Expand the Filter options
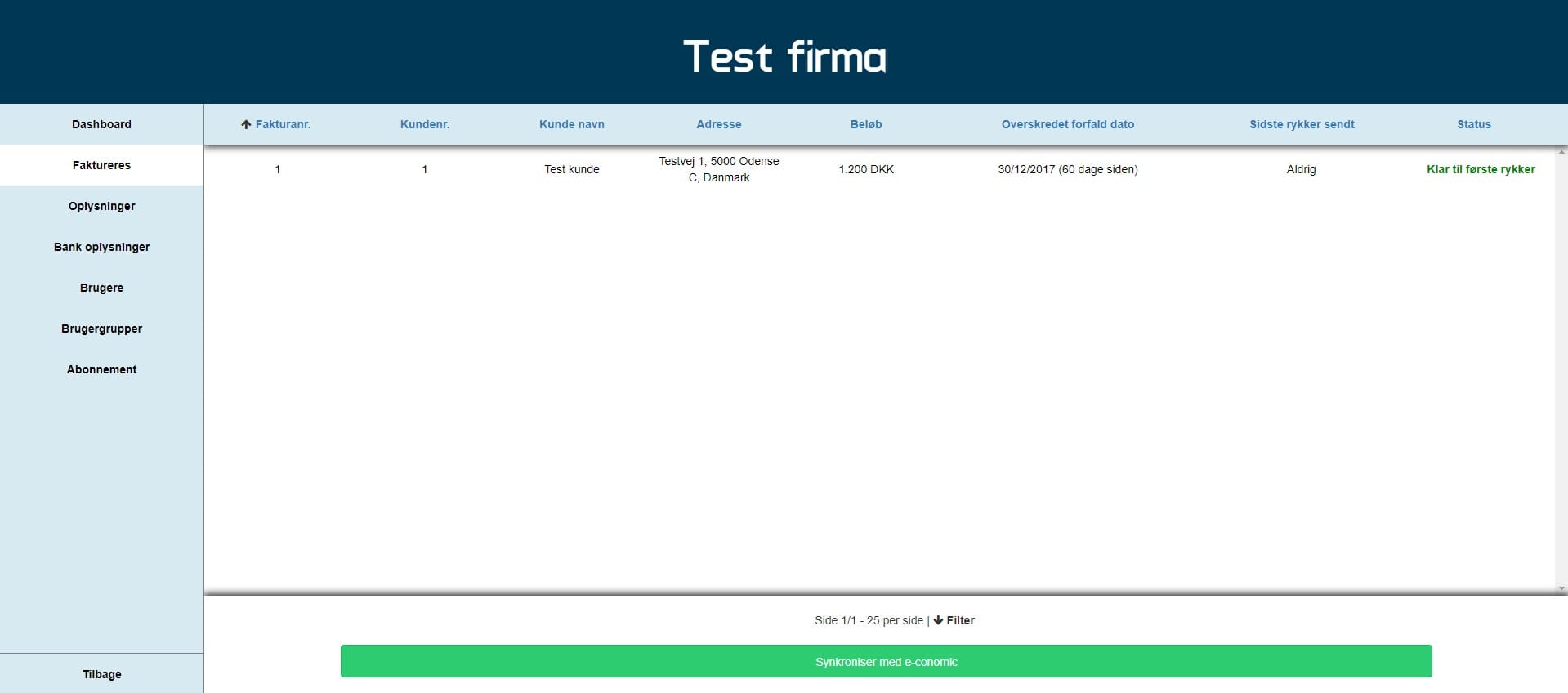Viewport: 1568px width, 693px height. [960, 620]
